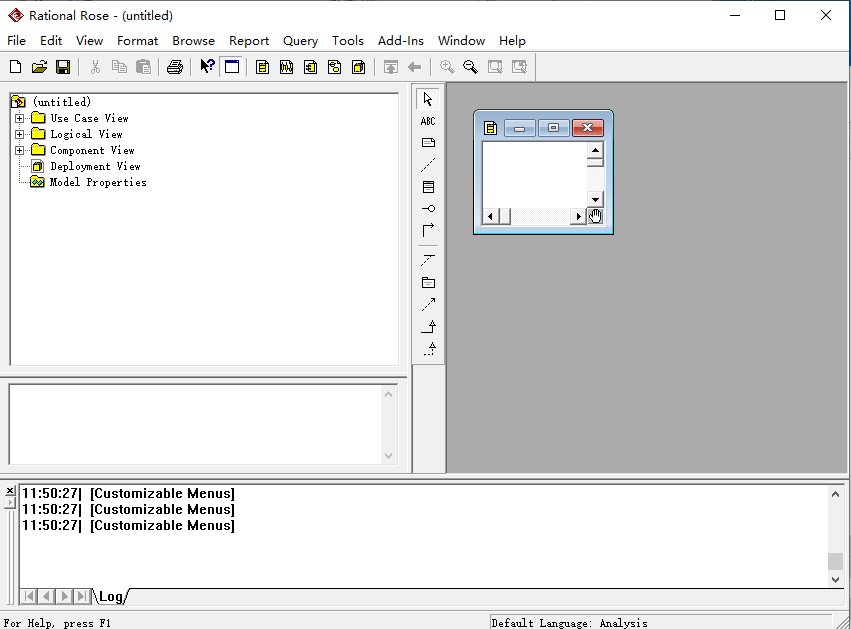Click the Fit In Window icon
This screenshot has width=851, height=629.
495,67
